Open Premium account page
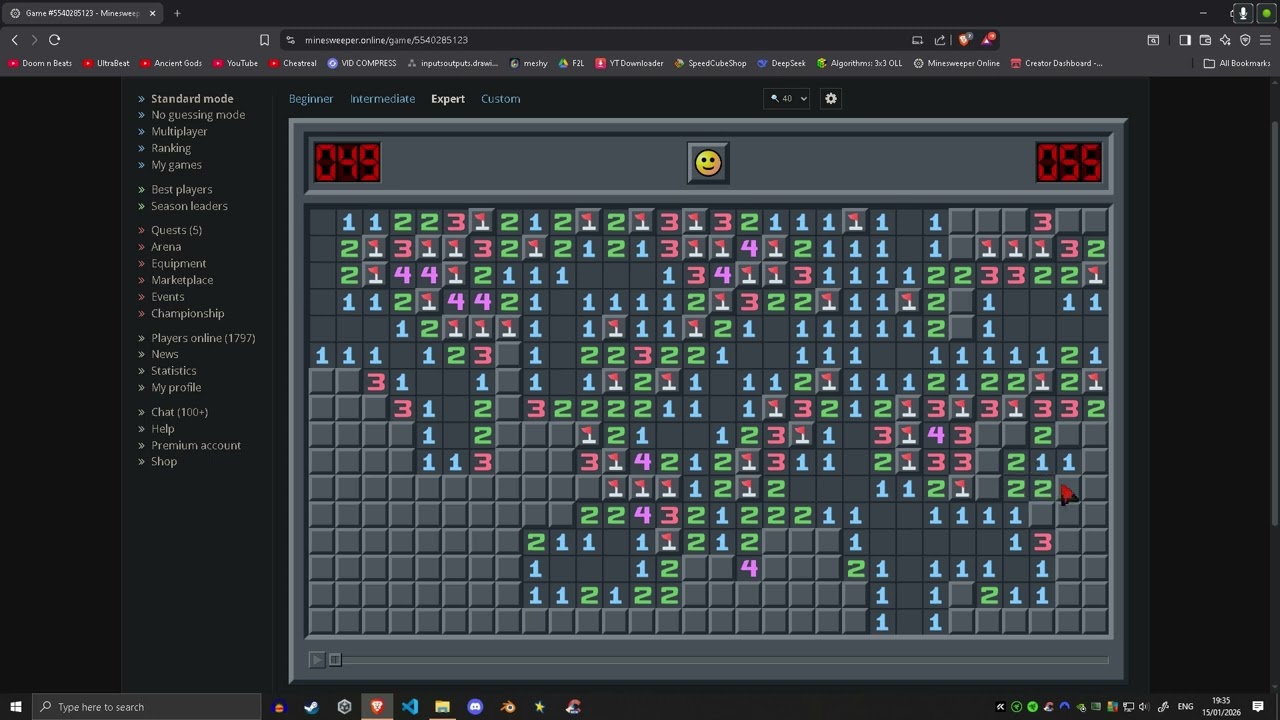The image size is (1280, 720). coord(196,446)
